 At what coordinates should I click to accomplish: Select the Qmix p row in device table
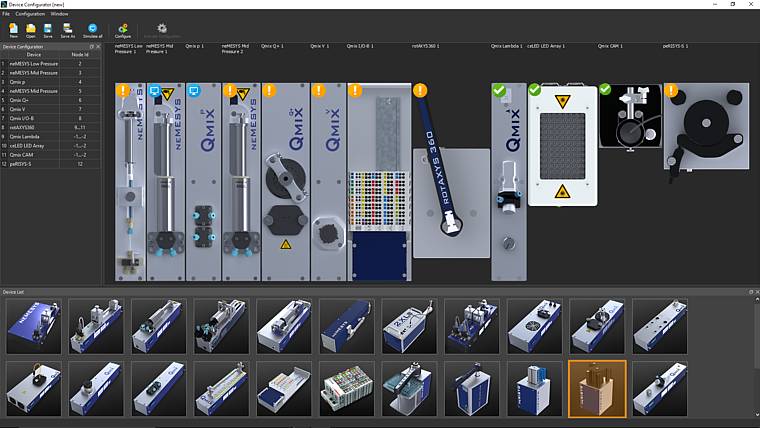click(x=50, y=82)
